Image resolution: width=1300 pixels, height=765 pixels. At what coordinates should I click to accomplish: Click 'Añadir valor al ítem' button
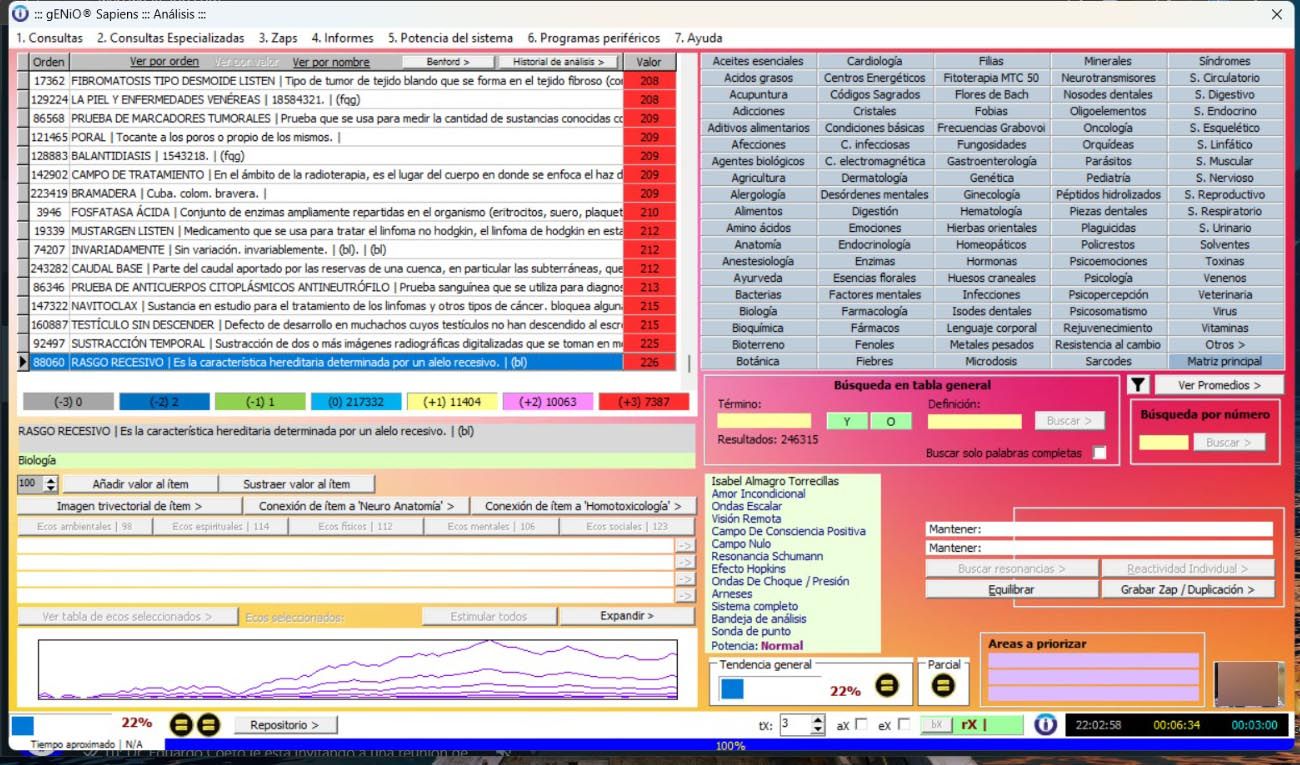pyautogui.click(x=139, y=484)
